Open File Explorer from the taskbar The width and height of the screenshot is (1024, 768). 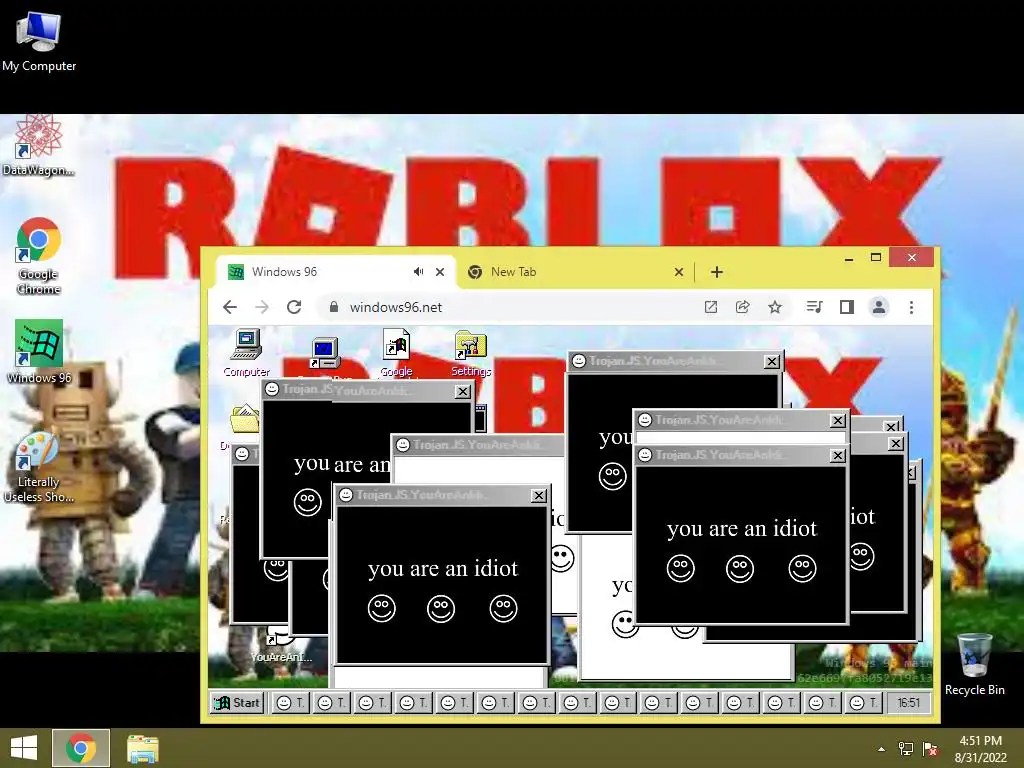(x=142, y=748)
